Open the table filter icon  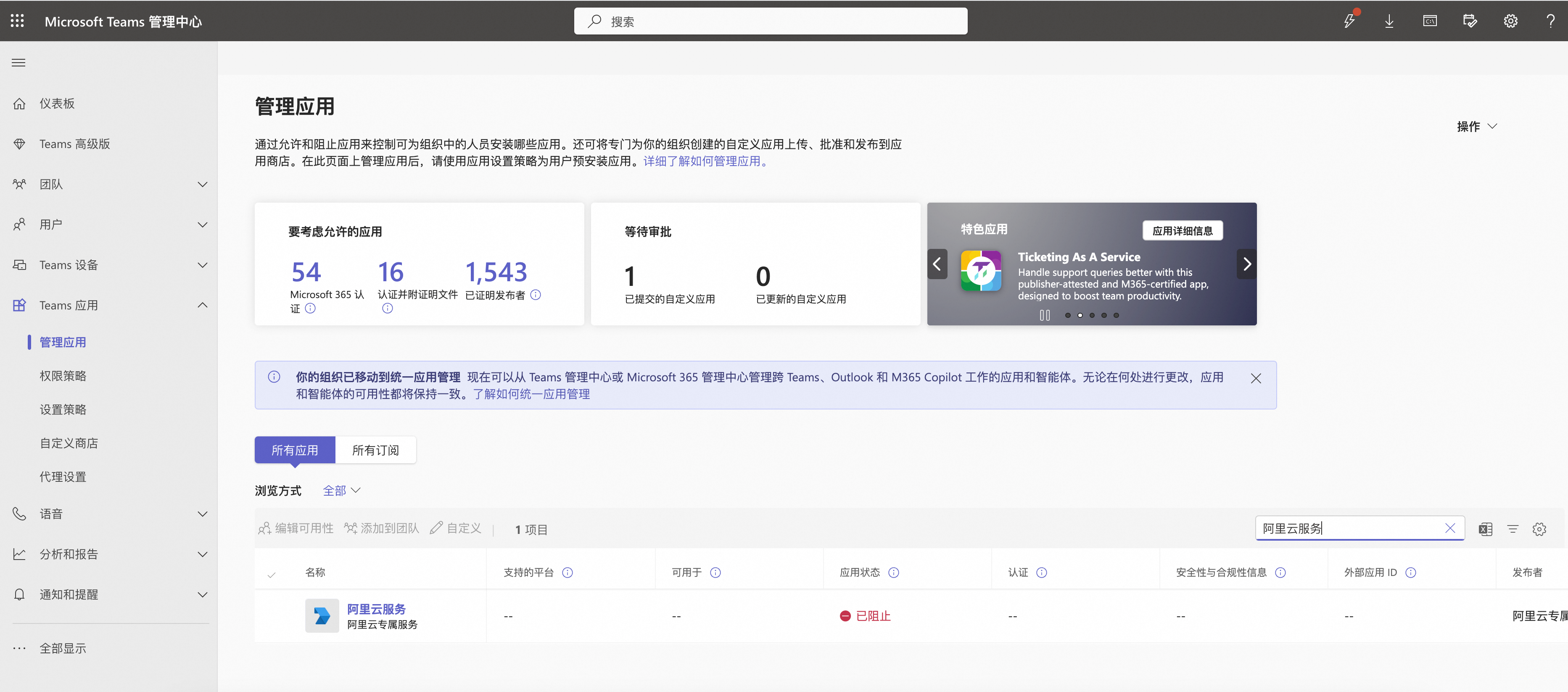click(1513, 529)
